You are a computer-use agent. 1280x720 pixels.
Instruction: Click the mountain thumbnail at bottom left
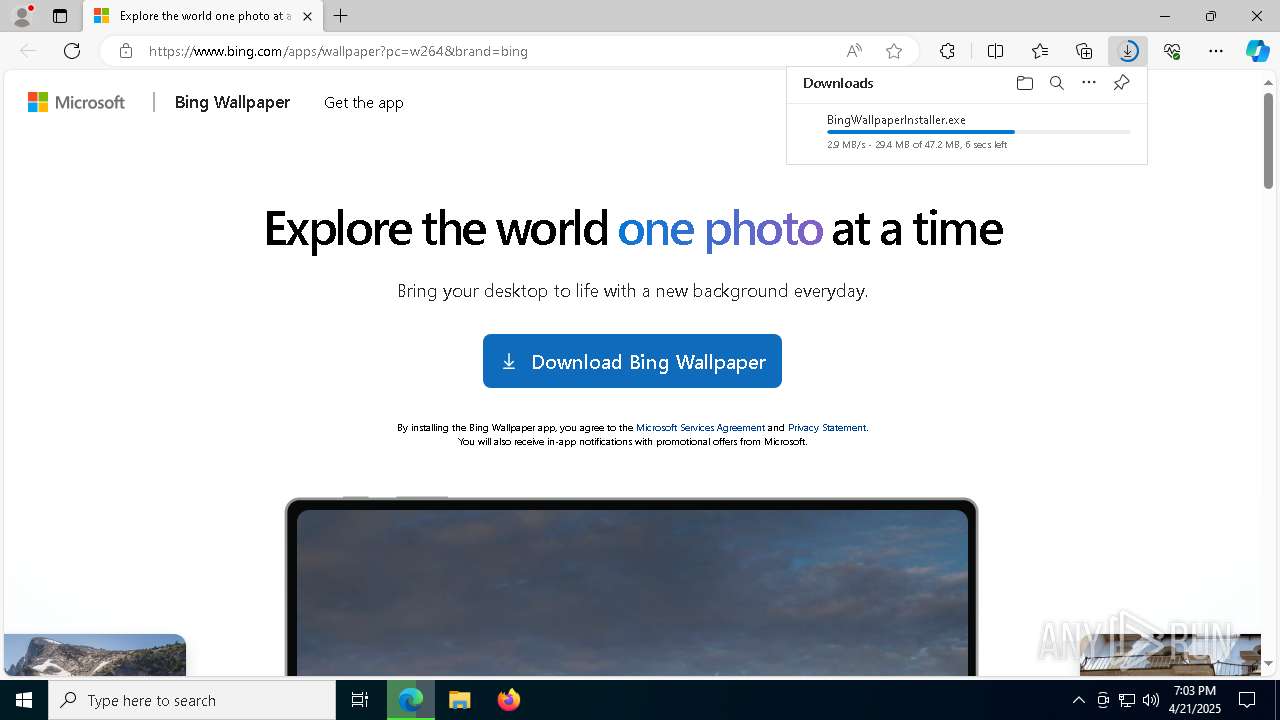pyautogui.click(x=95, y=655)
